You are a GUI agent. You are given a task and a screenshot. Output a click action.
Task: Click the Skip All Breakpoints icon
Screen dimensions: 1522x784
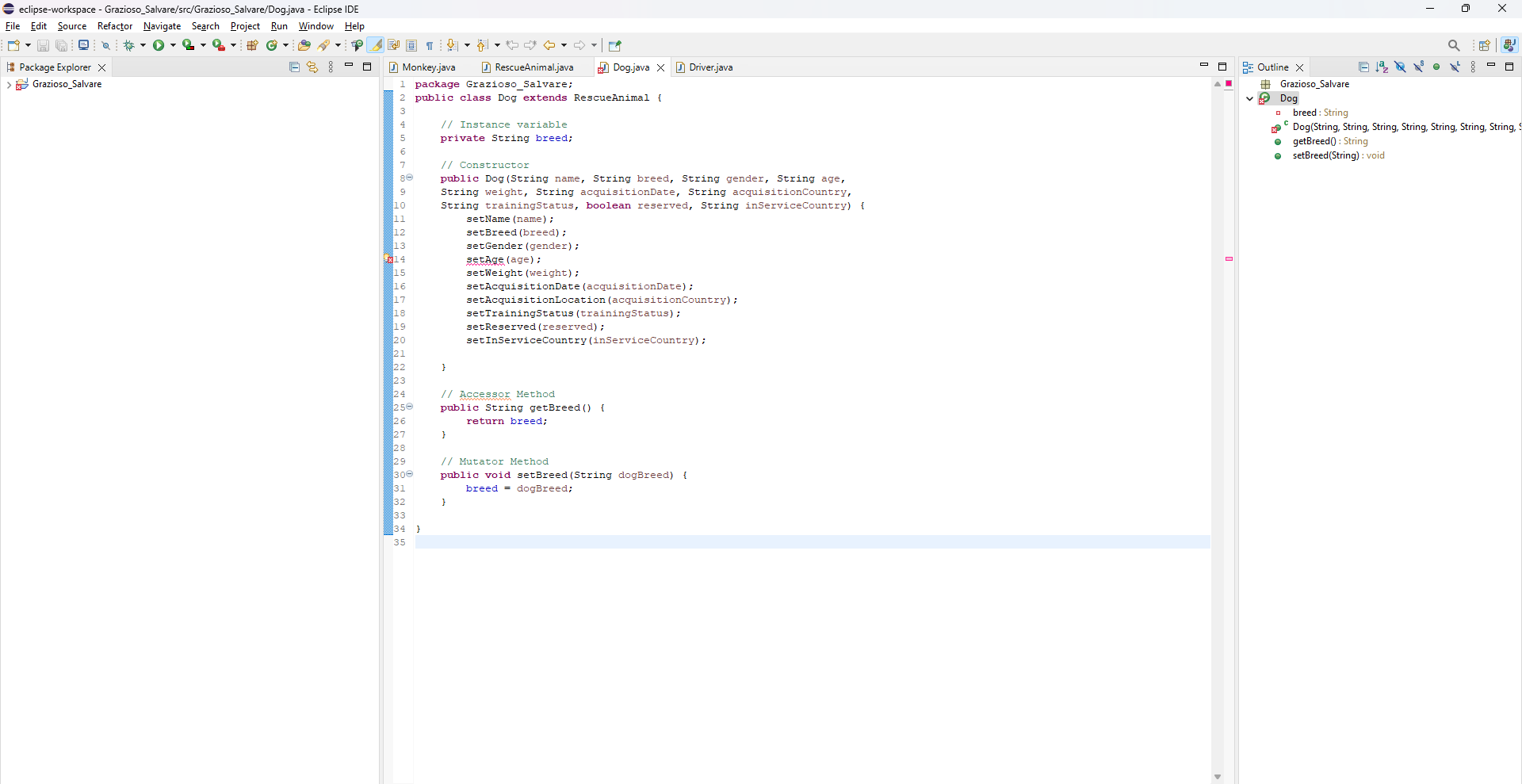[x=105, y=46]
